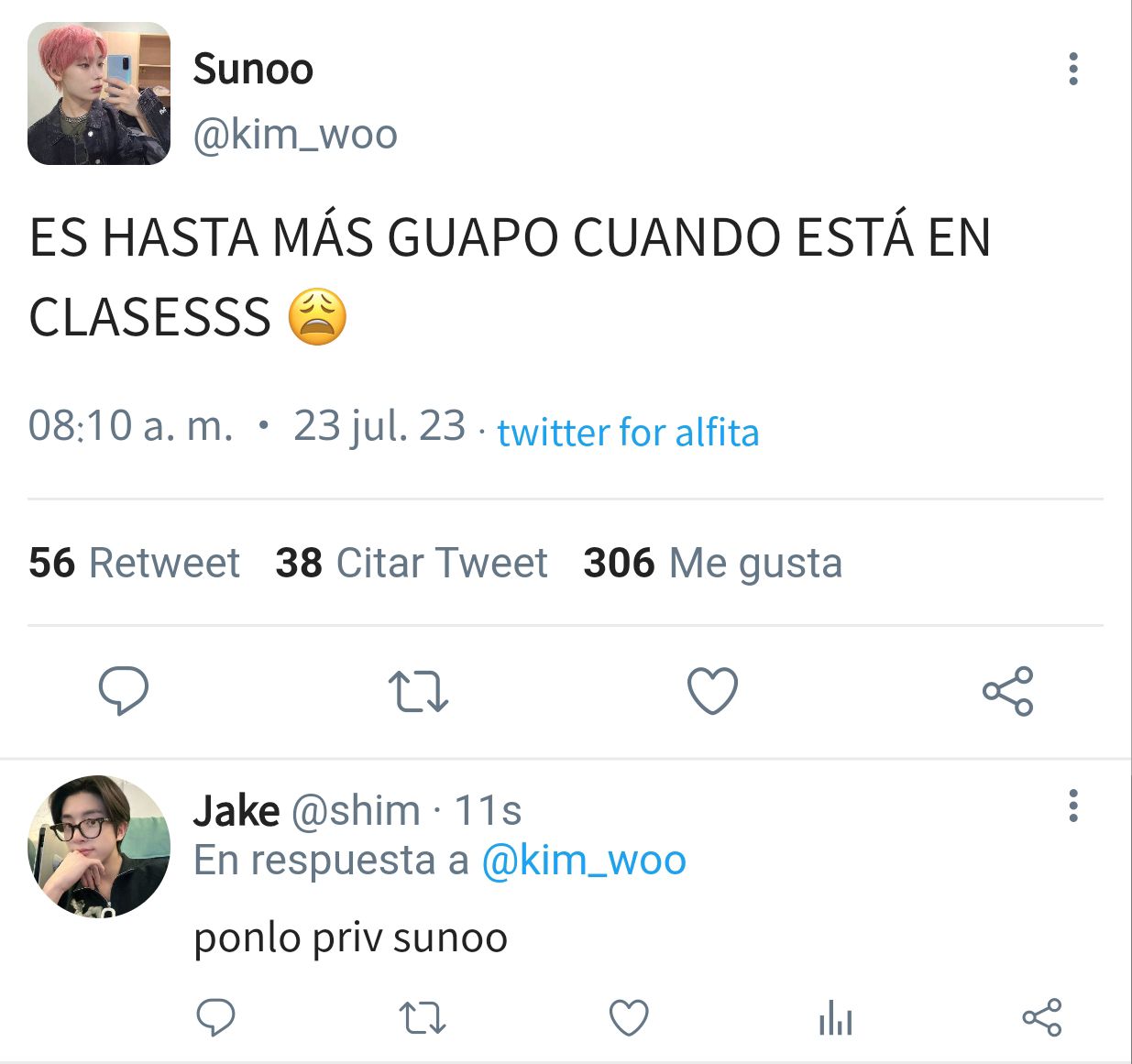Retweet Sunoo's main tweet

point(418,692)
